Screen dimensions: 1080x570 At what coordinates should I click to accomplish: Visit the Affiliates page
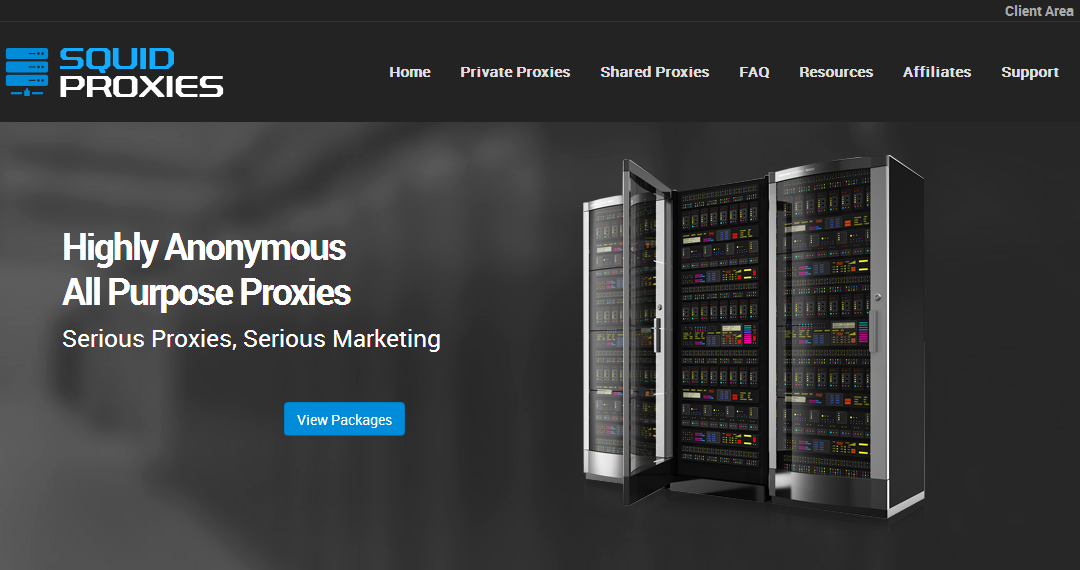point(937,72)
